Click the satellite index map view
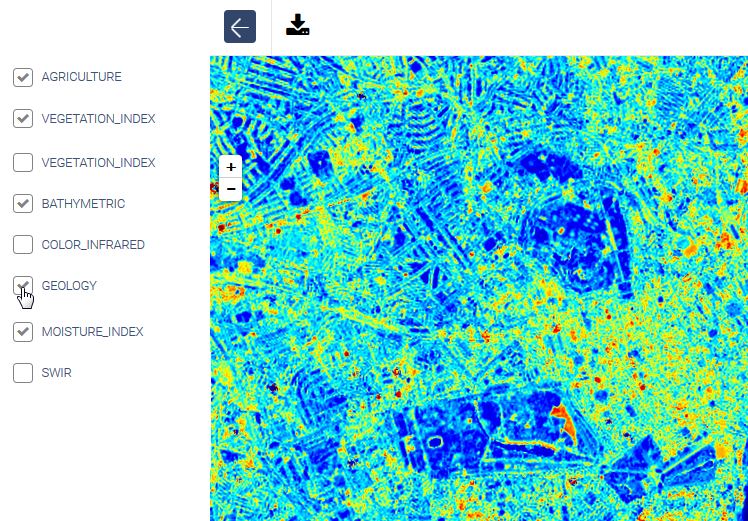The height and width of the screenshot is (521, 748). [479, 289]
